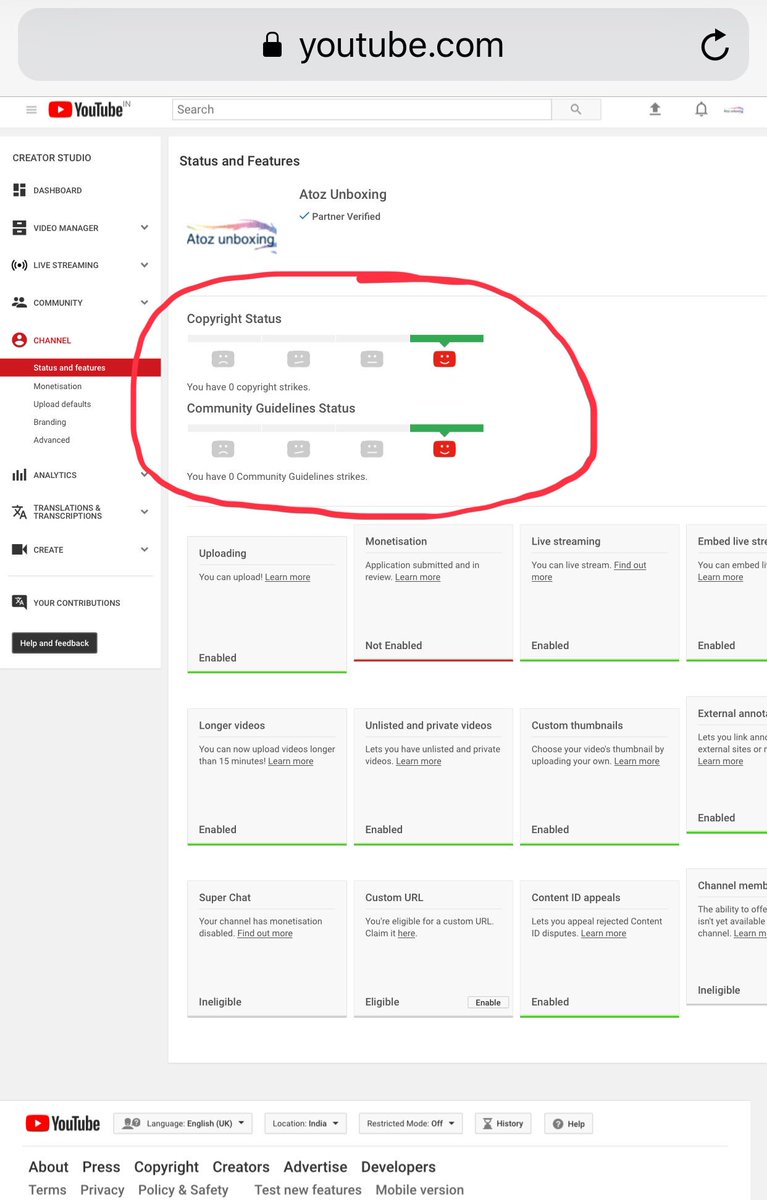Click the red happy face under Copyright Status

tap(445, 359)
